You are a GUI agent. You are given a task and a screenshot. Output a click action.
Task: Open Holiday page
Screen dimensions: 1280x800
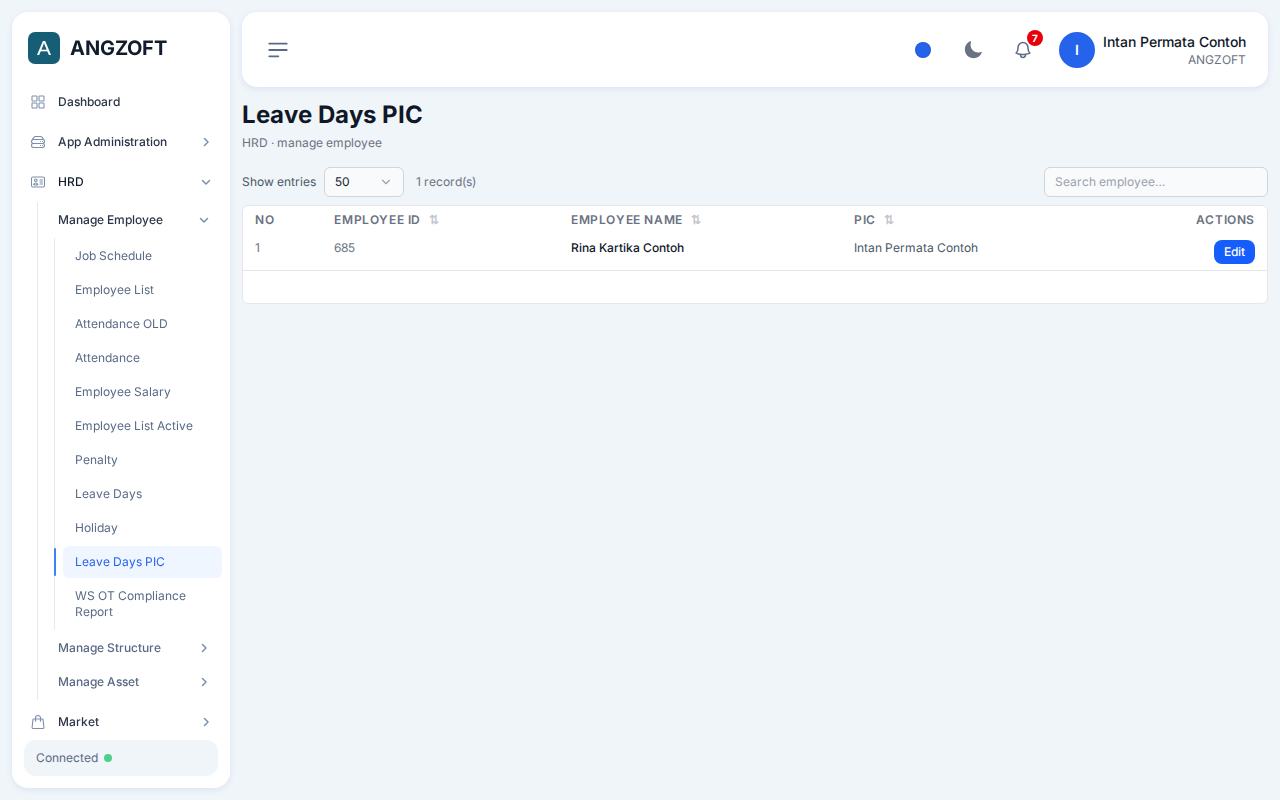tap(142, 528)
